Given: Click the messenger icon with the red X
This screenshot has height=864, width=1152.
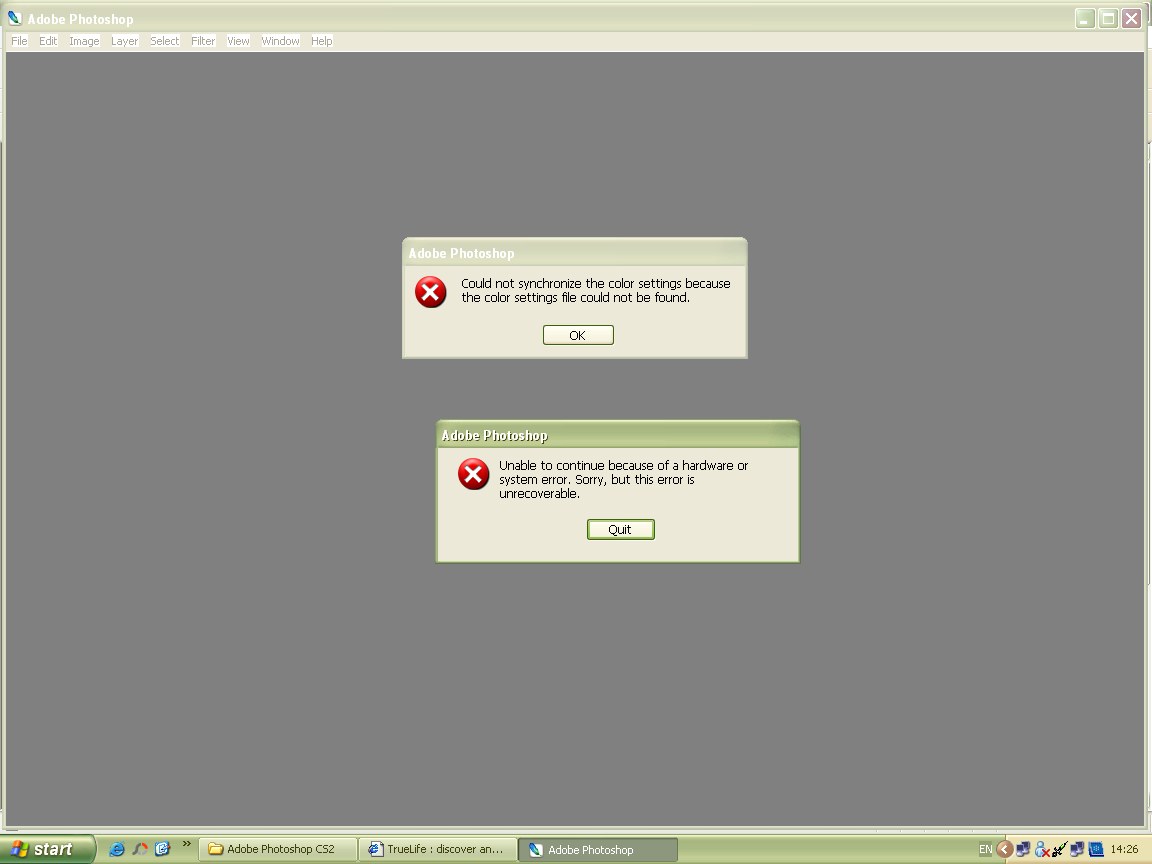Looking at the screenshot, I should click(1041, 849).
